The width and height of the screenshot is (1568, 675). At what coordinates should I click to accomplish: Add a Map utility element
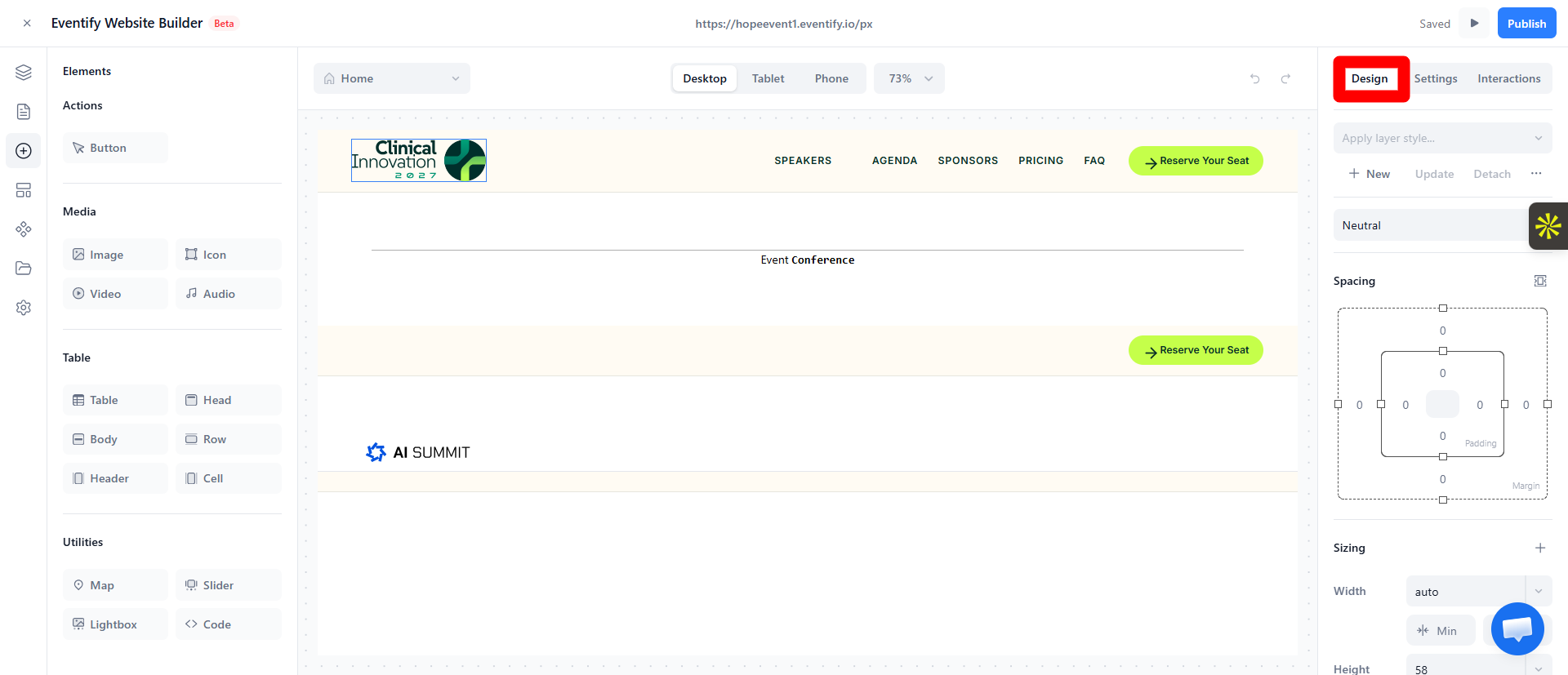(x=115, y=585)
